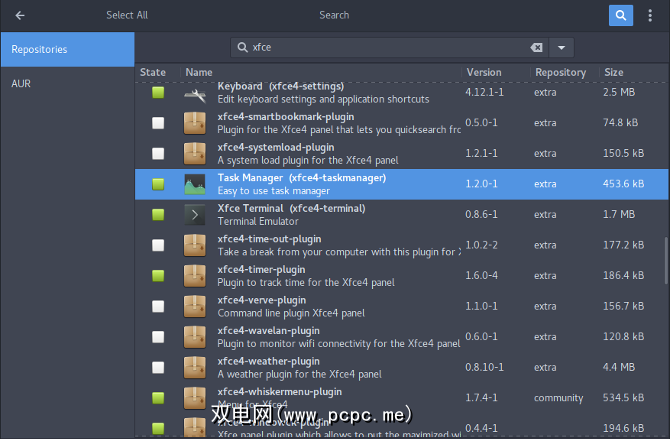The image size is (670, 439).
Task: Choose the Select All button
Action: 127,15
